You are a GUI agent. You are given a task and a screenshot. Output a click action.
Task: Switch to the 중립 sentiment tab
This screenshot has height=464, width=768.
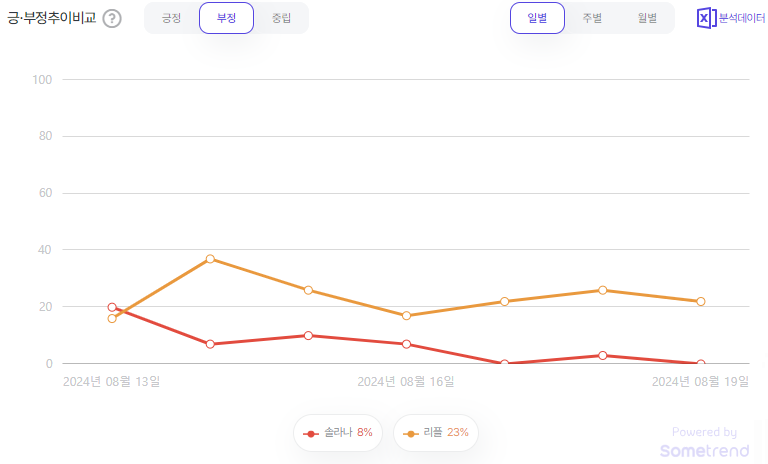[281, 18]
